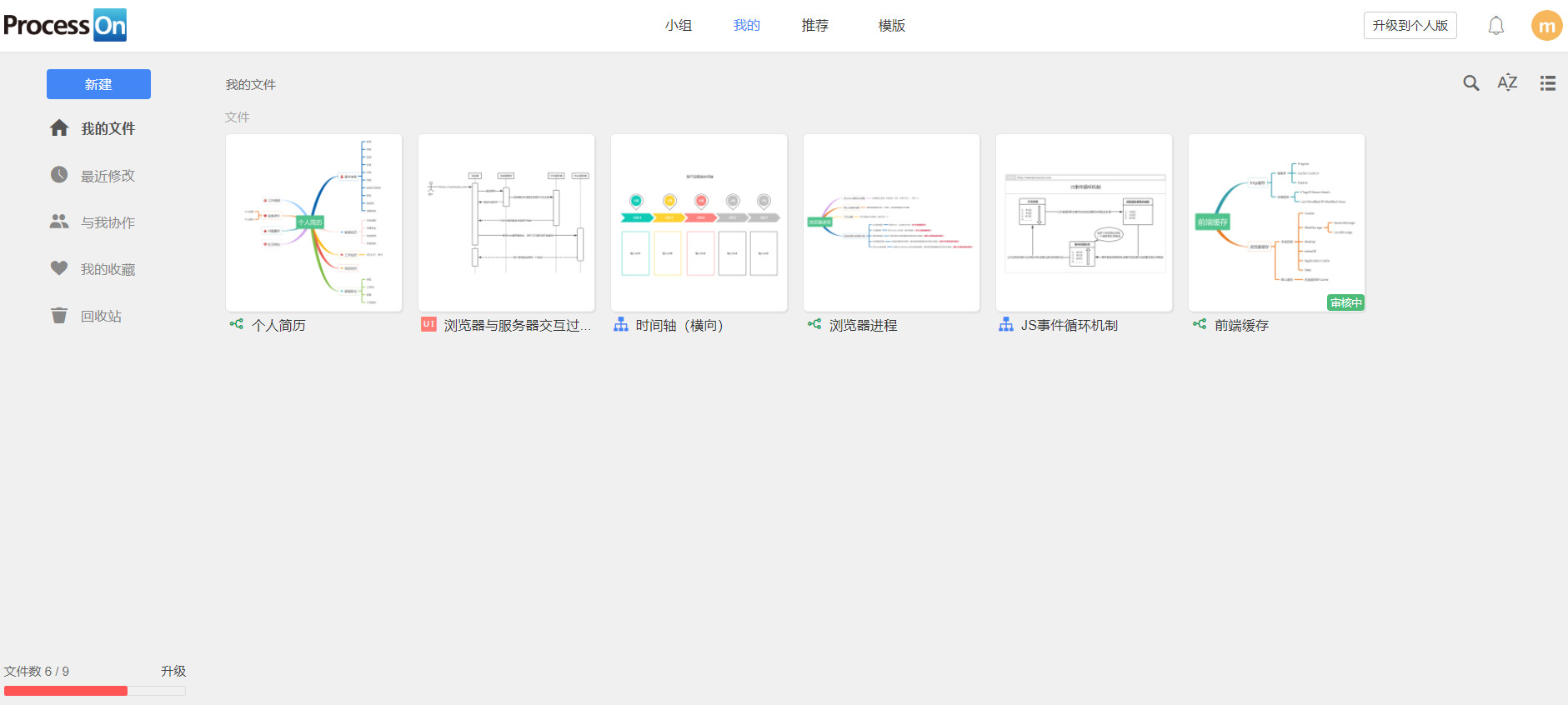Open the 模版 tab
1568x705 pixels.
pos(892,26)
